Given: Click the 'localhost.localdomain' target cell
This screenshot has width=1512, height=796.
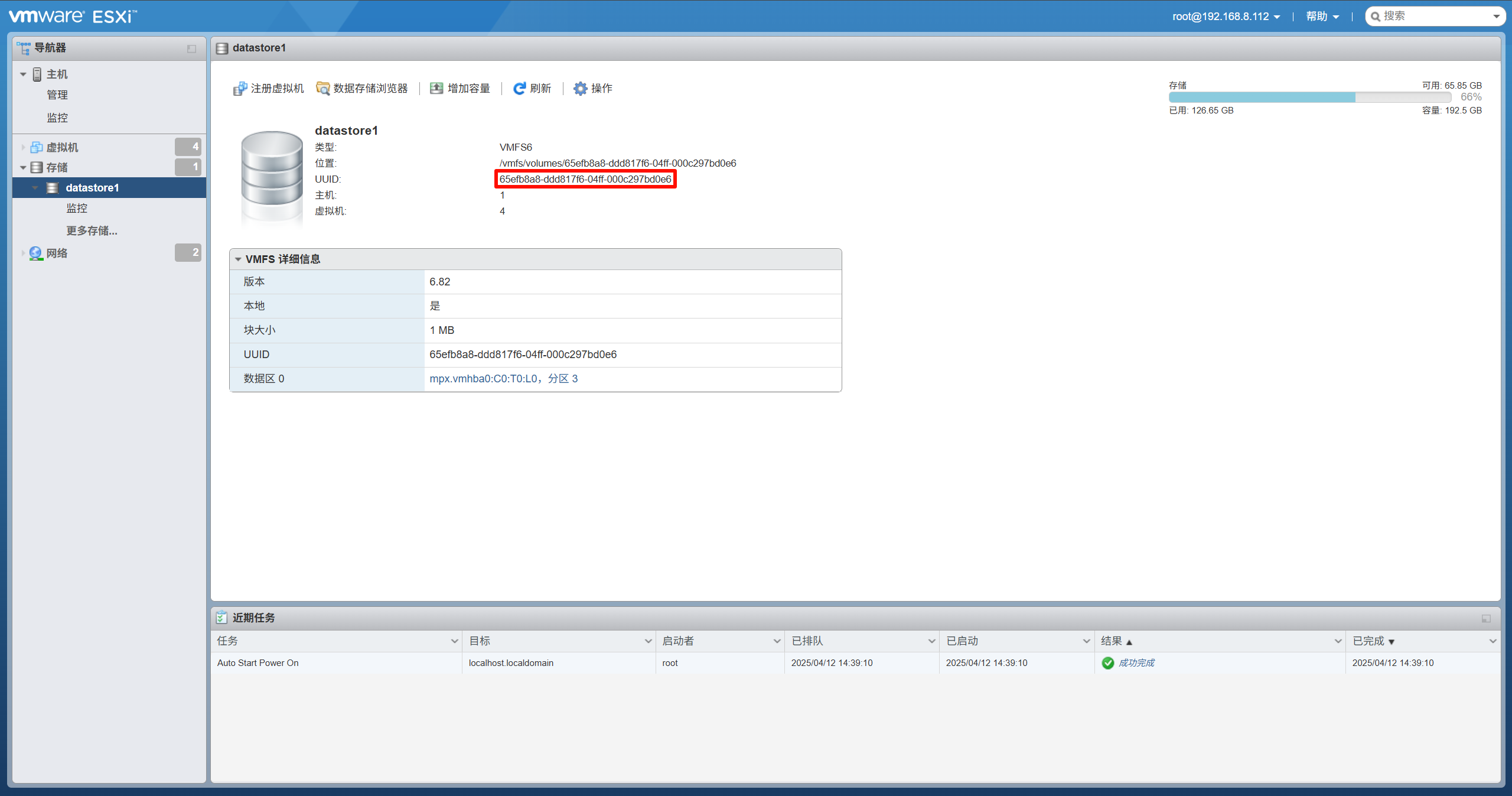Looking at the screenshot, I should pyautogui.click(x=511, y=663).
